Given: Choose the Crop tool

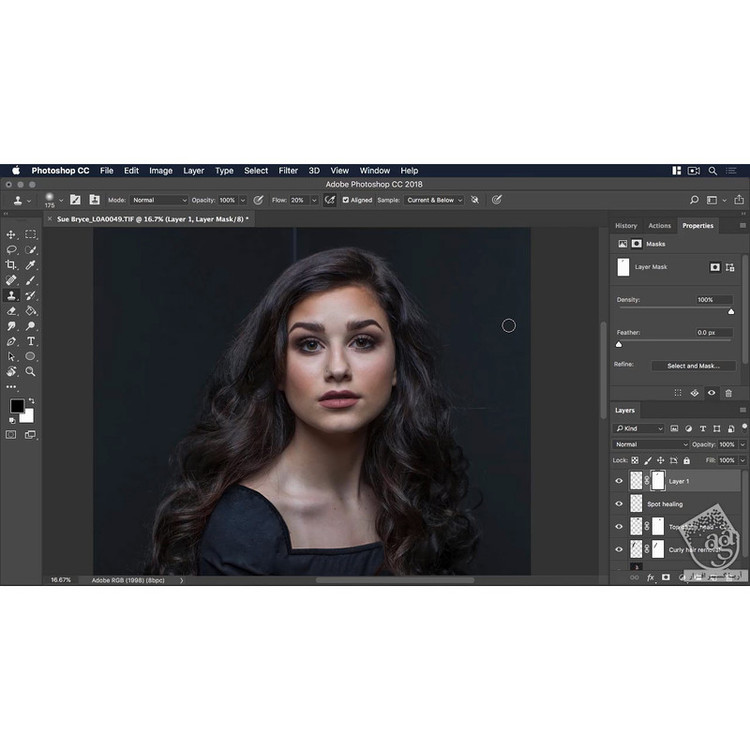Looking at the screenshot, I should pos(11,265).
